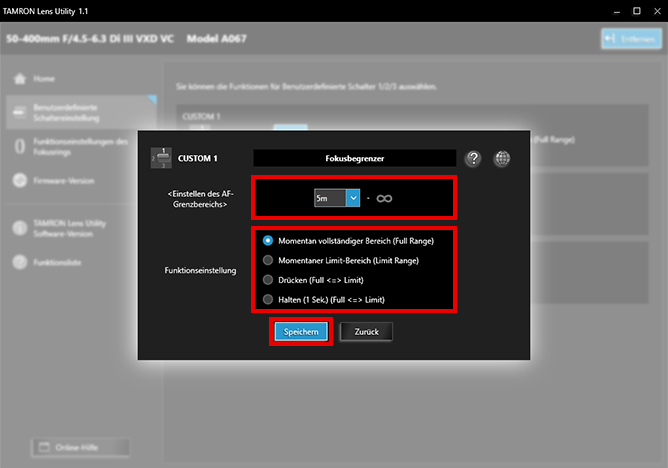The height and width of the screenshot is (468, 668).
Task: Click the Speichern button
Action: [x=301, y=331]
